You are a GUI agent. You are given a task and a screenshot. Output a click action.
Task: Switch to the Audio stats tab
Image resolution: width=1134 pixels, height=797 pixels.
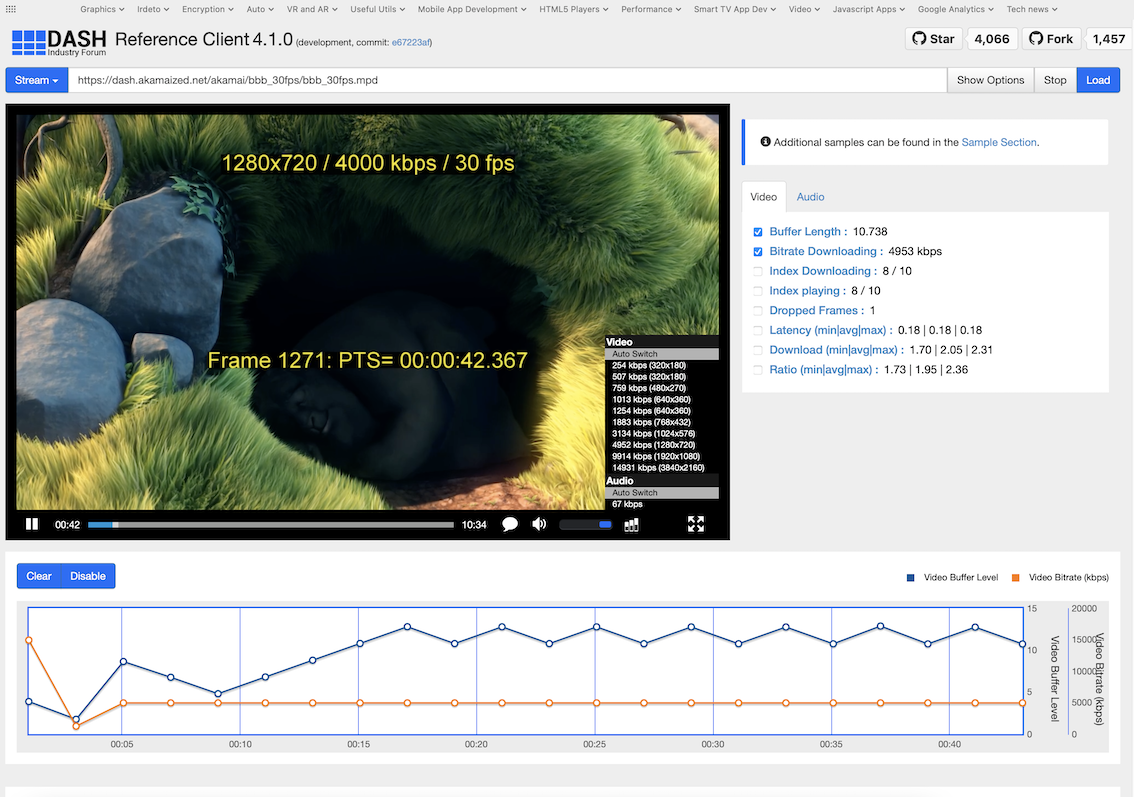point(810,197)
